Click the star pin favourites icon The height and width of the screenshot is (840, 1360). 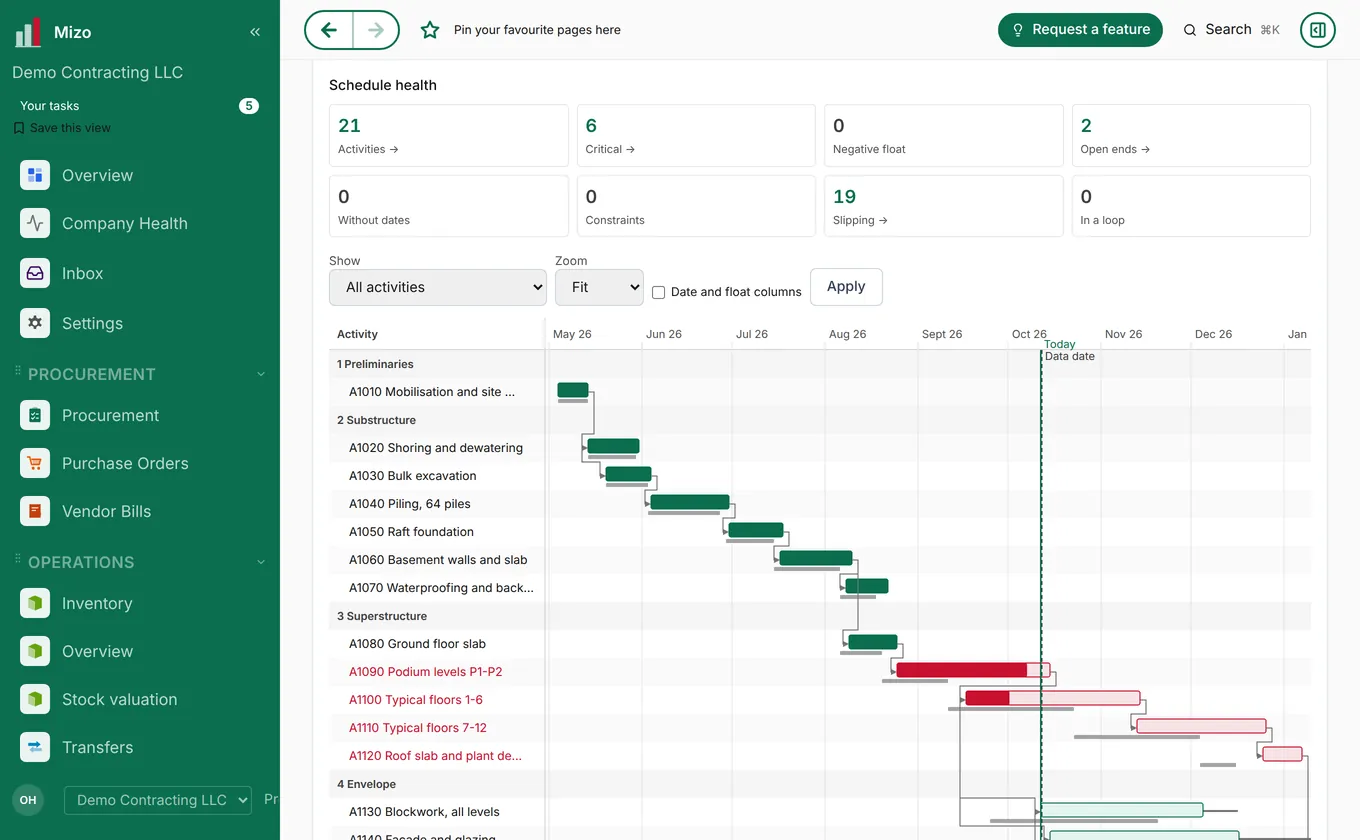(430, 30)
